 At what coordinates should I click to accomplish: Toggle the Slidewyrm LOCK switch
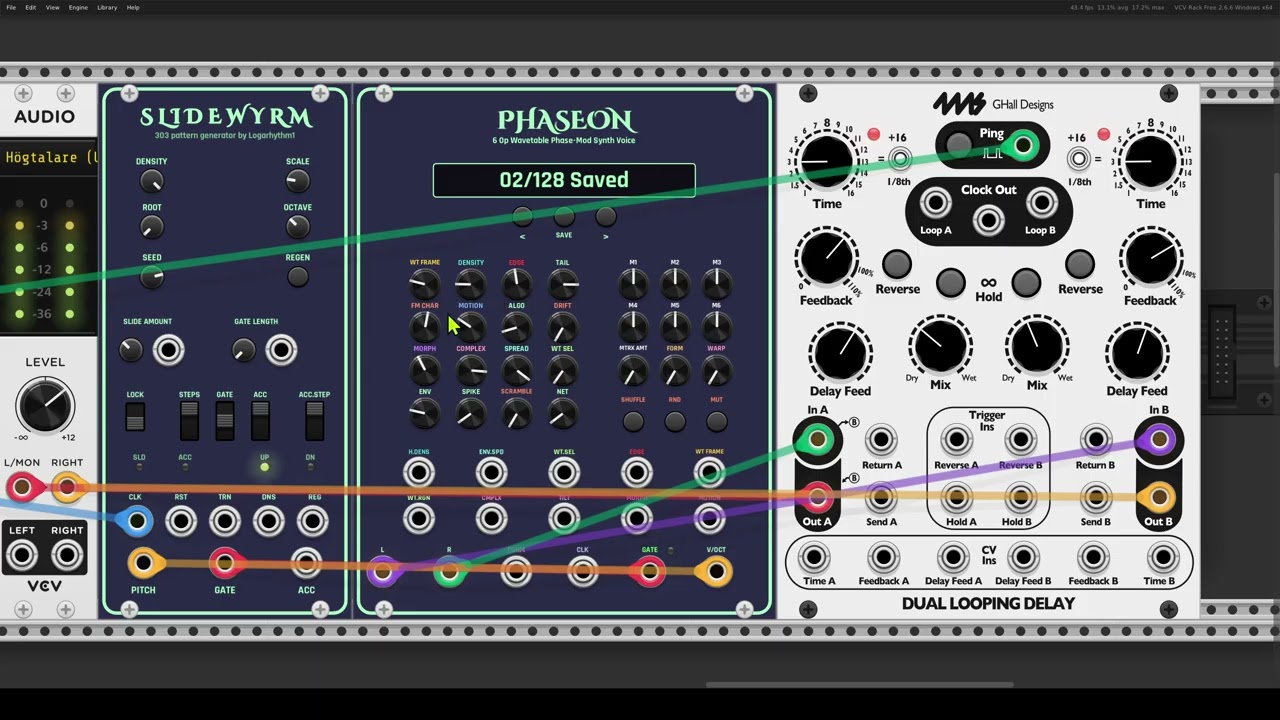135,416
